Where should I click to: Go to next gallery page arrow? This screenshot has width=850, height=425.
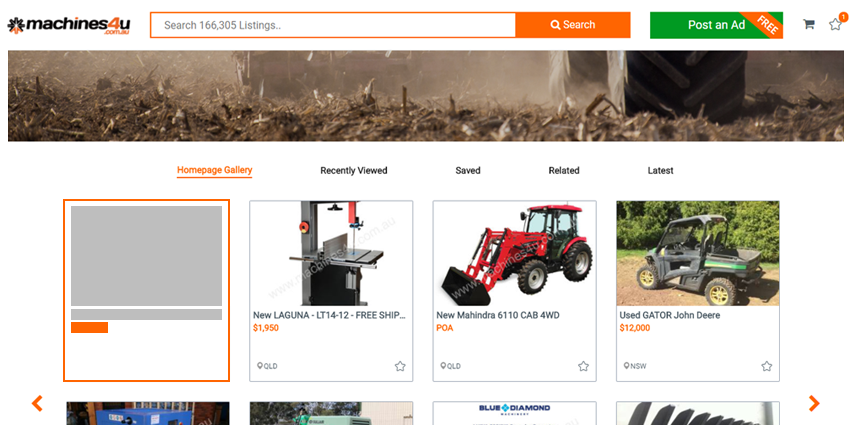pyautogui.click(x=814, y=403)
